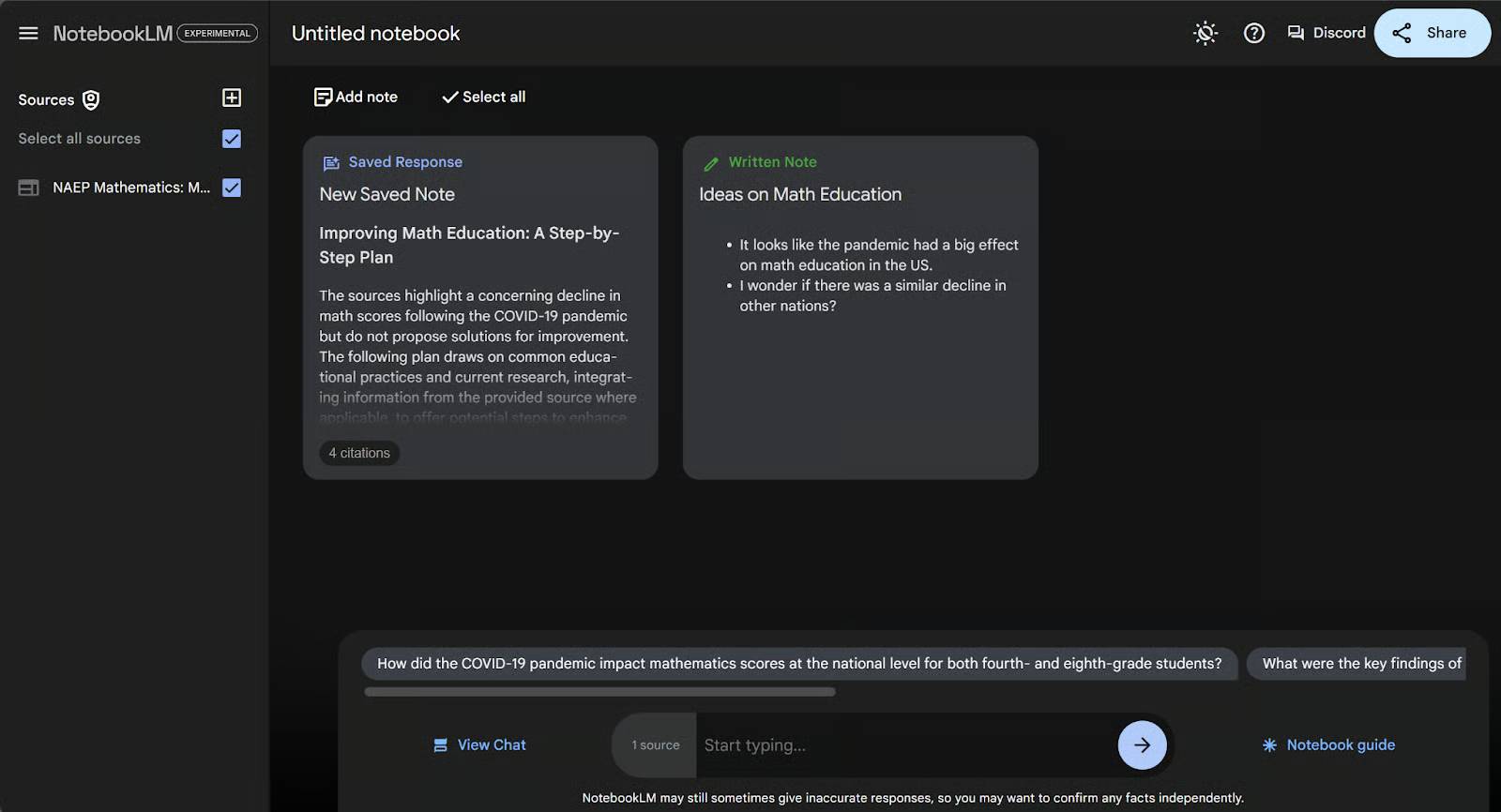Click the Sources heading
The height and width of the screenshot is (812, 1501).
[x=46, y=100]
